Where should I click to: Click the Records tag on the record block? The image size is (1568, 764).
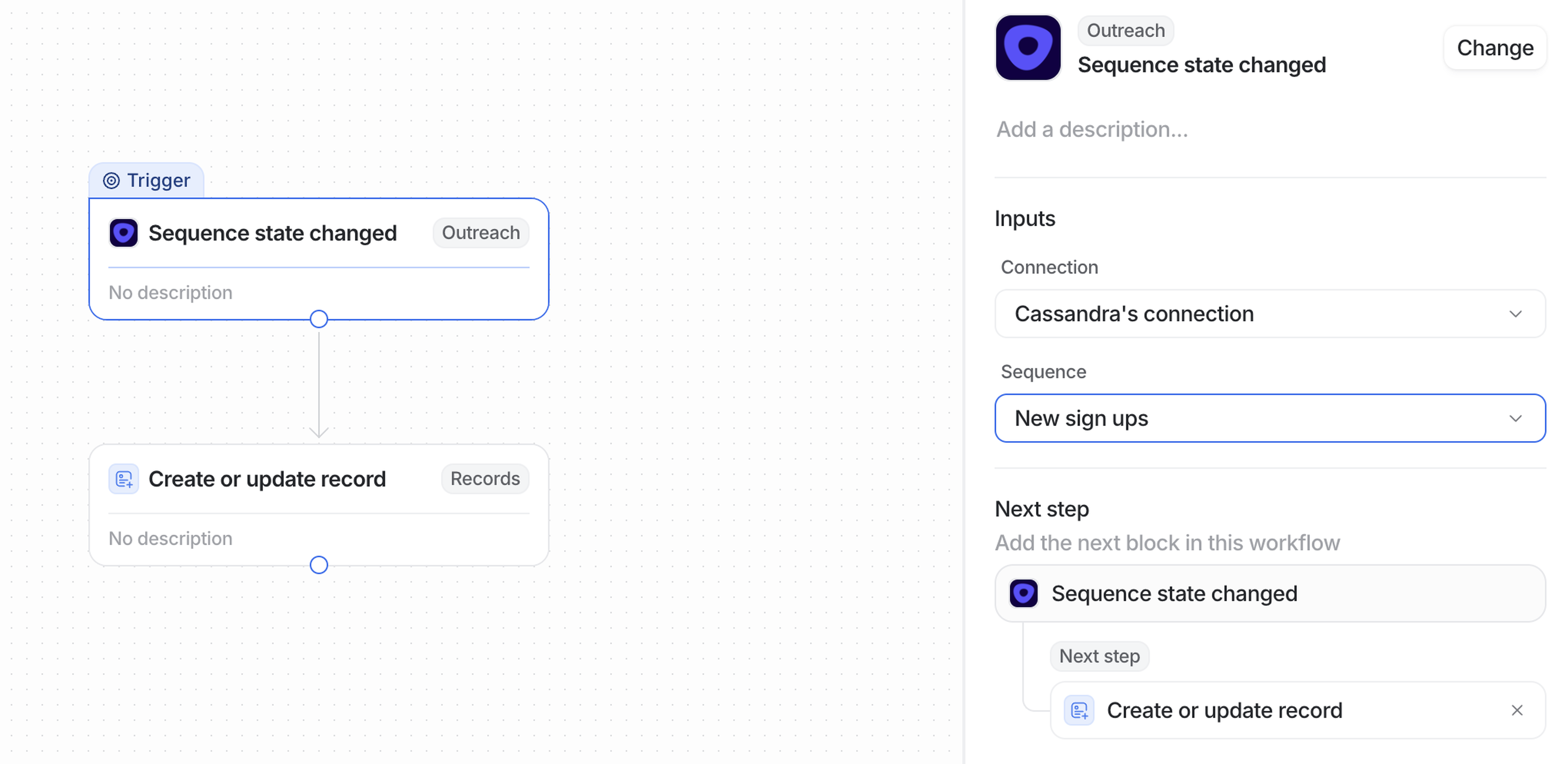pyautogui.click(x=485, y=479)
